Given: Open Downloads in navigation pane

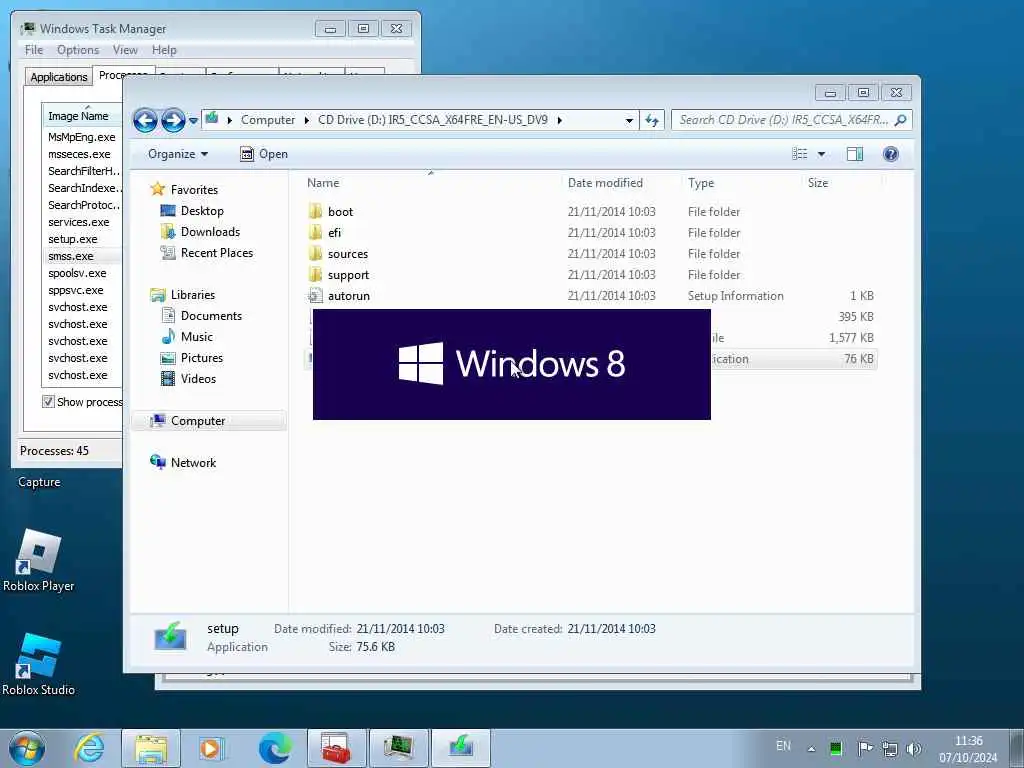Looking at the screenshot, I should (210, 232).
